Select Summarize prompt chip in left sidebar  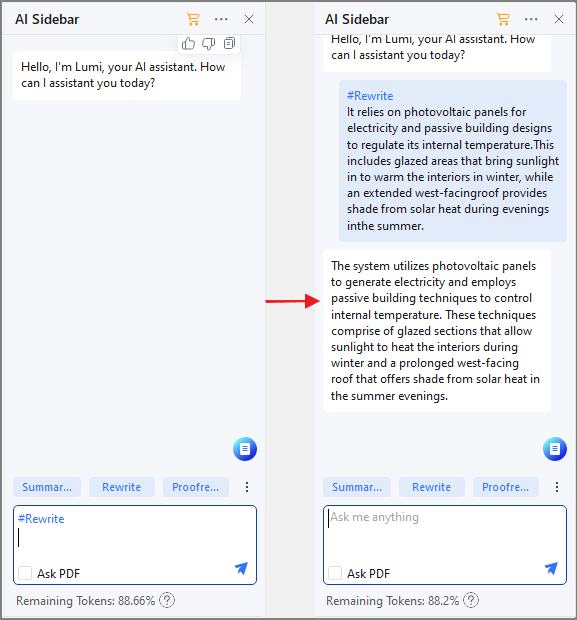click(x=47, y=487)
